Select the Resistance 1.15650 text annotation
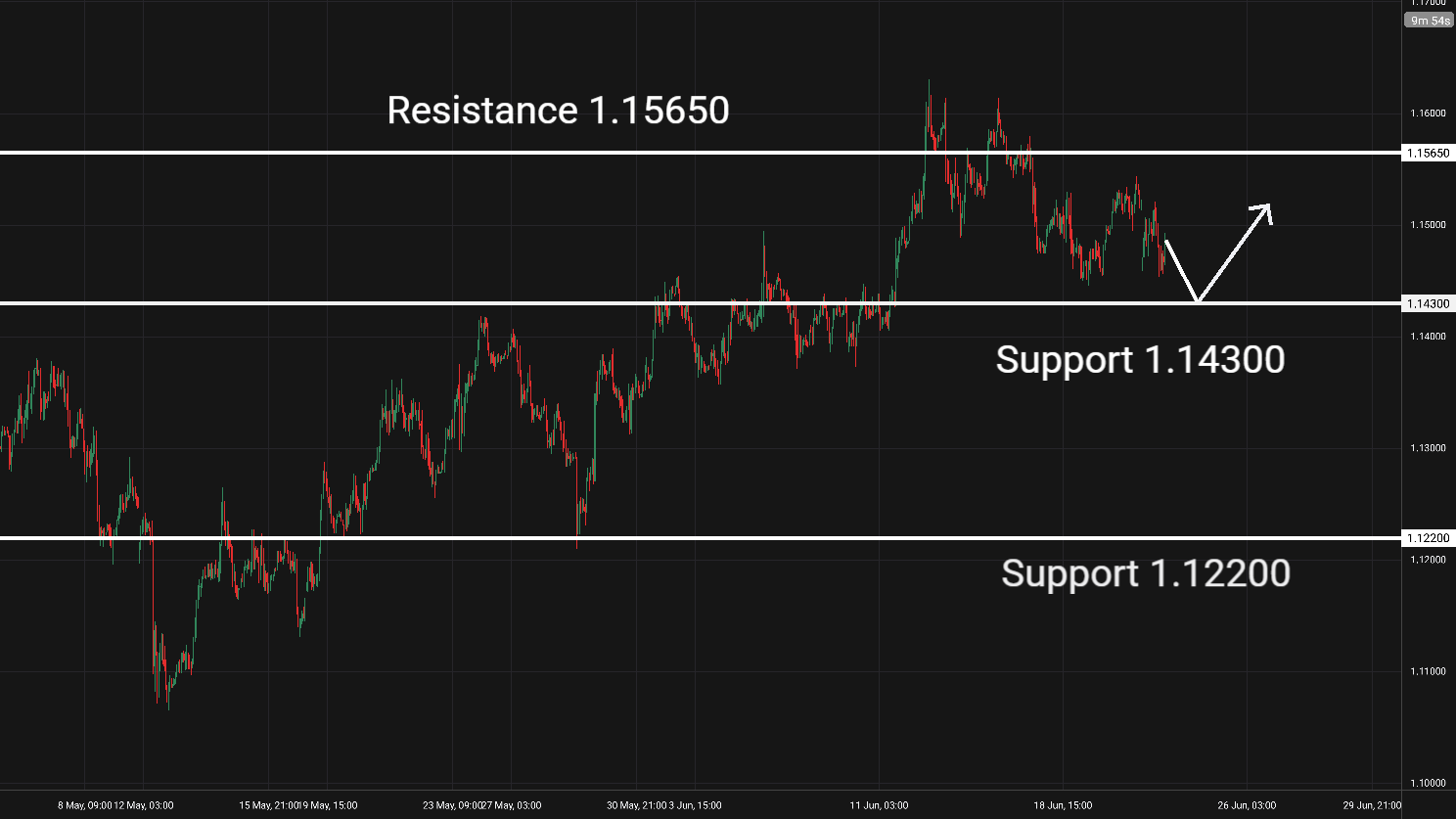This screenshot has width=1456, height=819. pos(558,111)
